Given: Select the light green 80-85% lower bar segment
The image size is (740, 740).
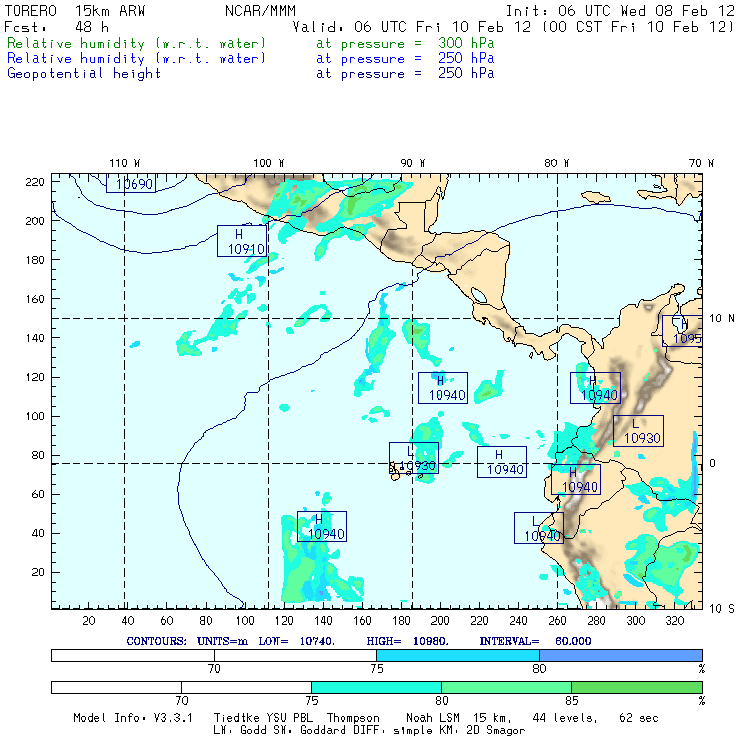Looking at the screenshot, I should [x=506, y=687].
